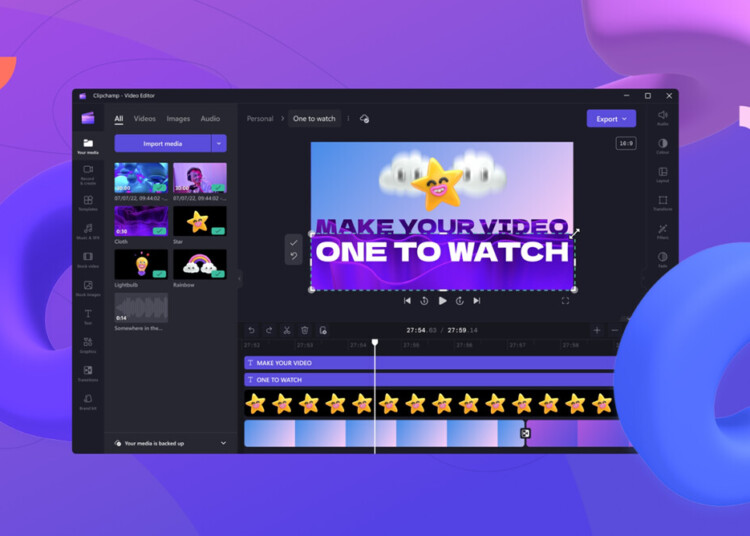The width and height of the screenshot is (750, 536).
Task: Open the Music & SFX sidebar panel
Action: click(x=88, y=231)
